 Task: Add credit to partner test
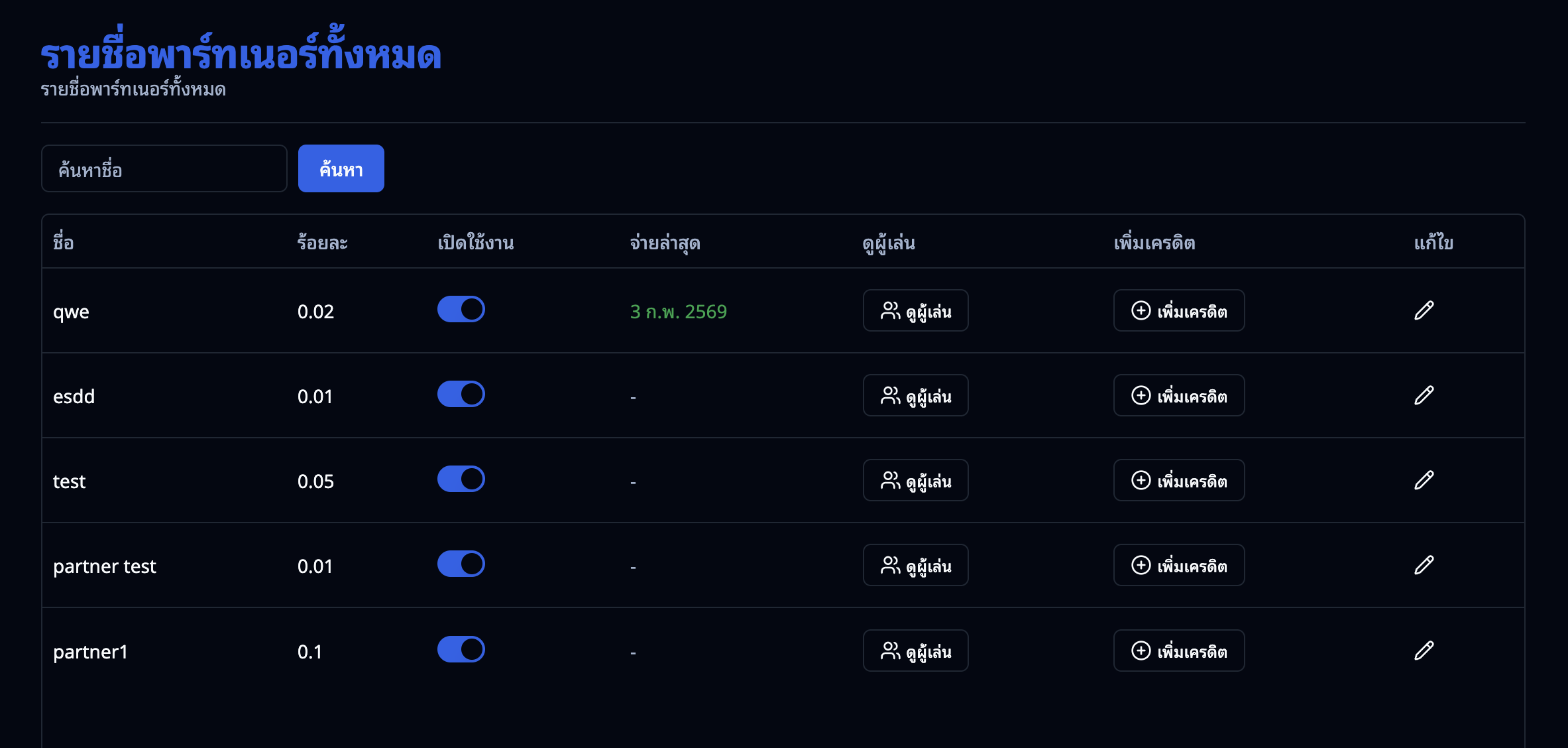coord(1178,565)
